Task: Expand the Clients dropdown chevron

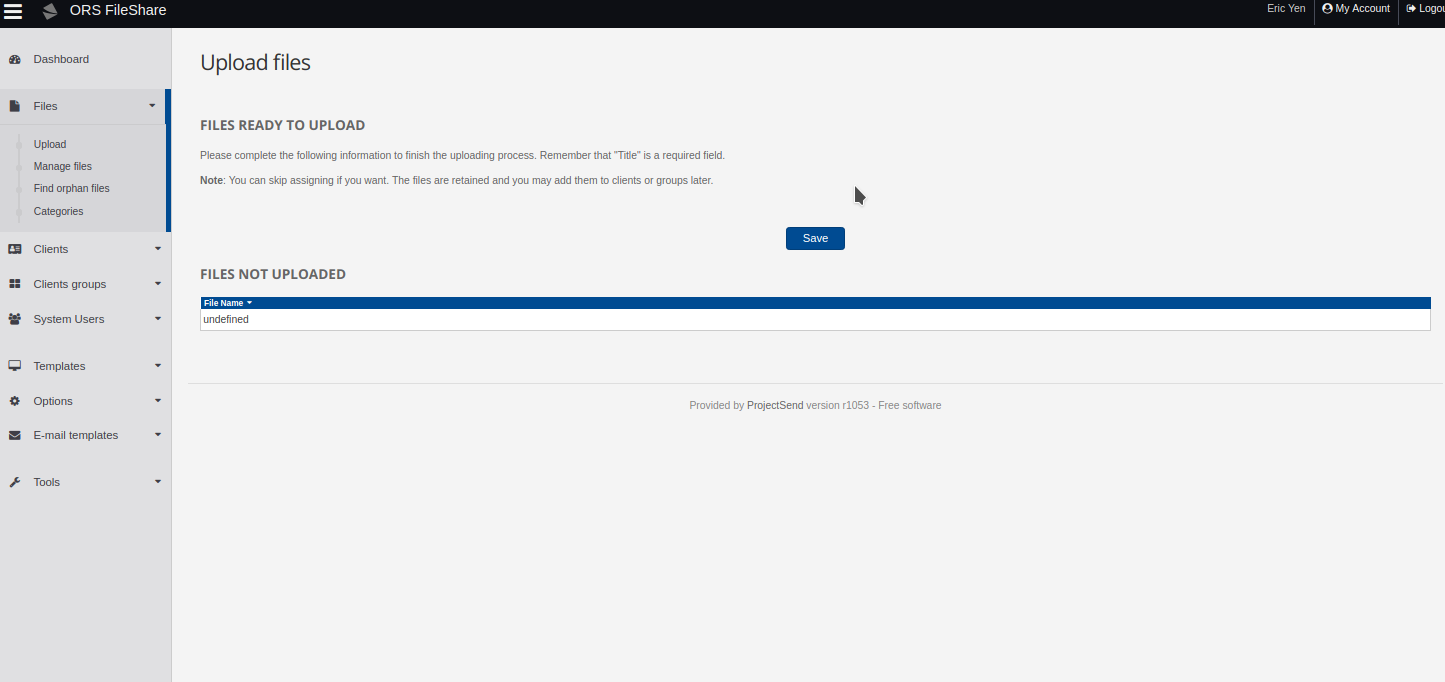Action: point(157,248)
